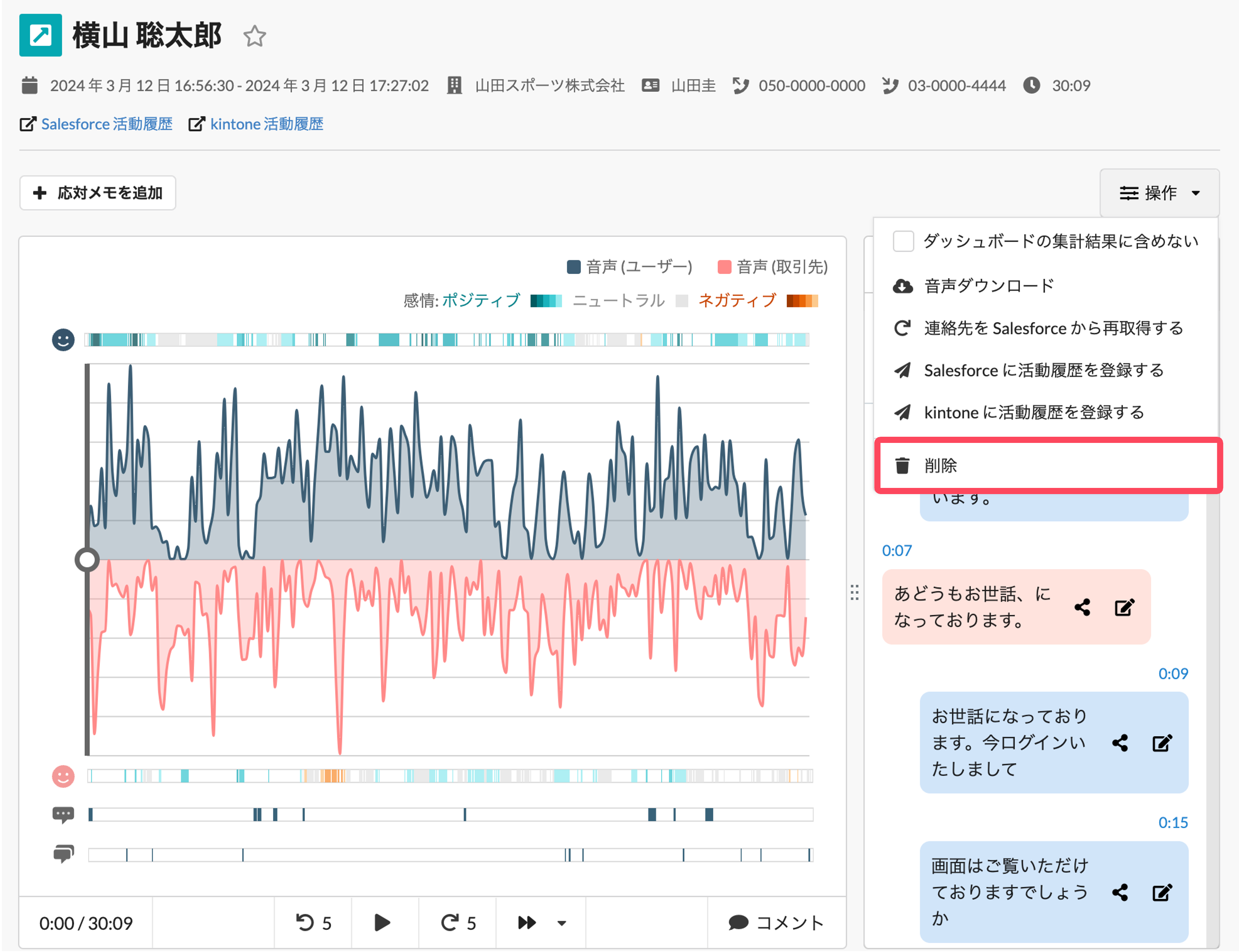Share the 0:07 transcript message
The height and width of the screenshot is (952, 1239).
pos(1082,607)
